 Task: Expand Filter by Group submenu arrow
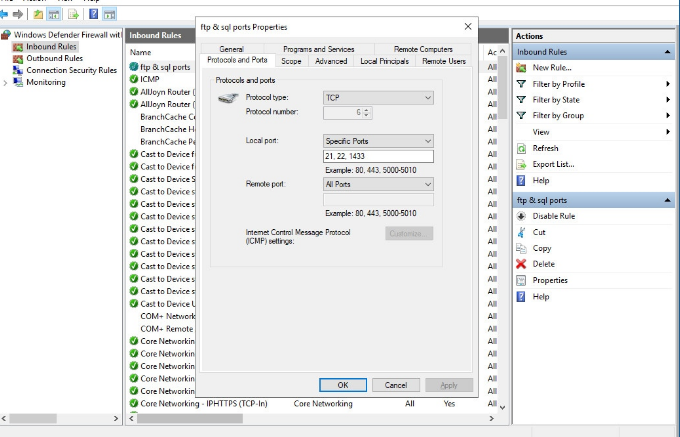668,115
